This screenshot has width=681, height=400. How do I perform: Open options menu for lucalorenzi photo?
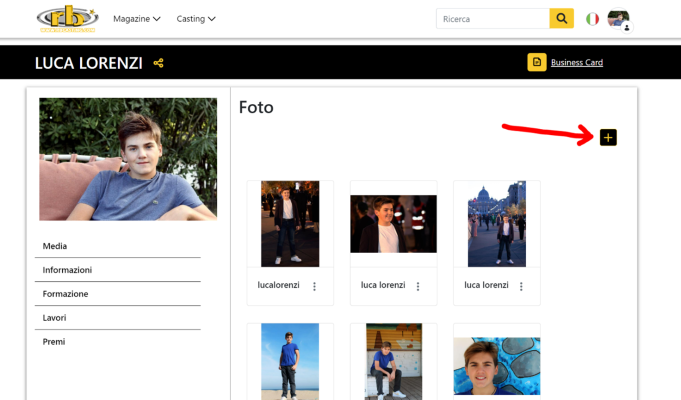314,286
